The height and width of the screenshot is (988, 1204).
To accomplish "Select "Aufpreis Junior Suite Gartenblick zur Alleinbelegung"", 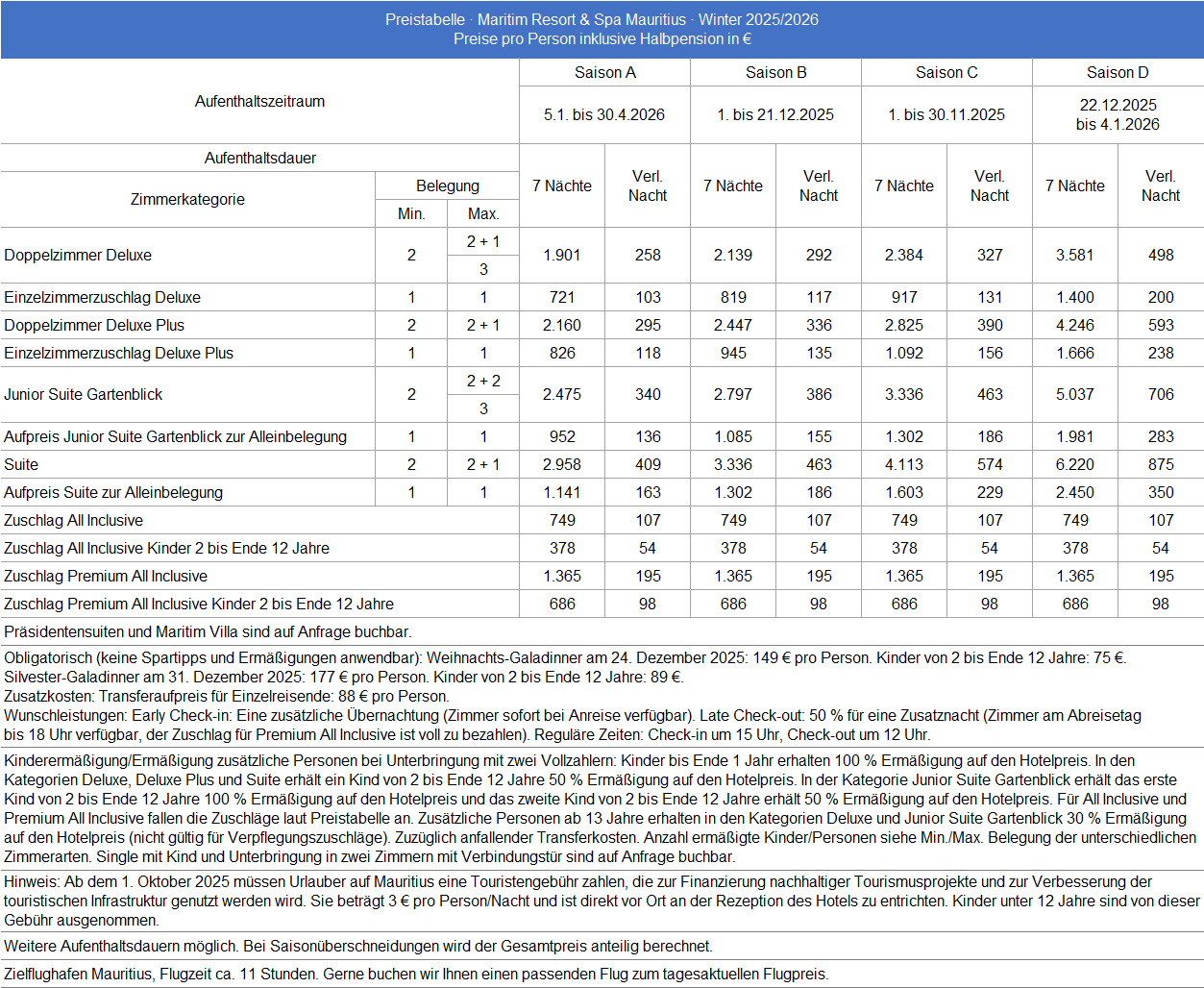I will [175, 436].
